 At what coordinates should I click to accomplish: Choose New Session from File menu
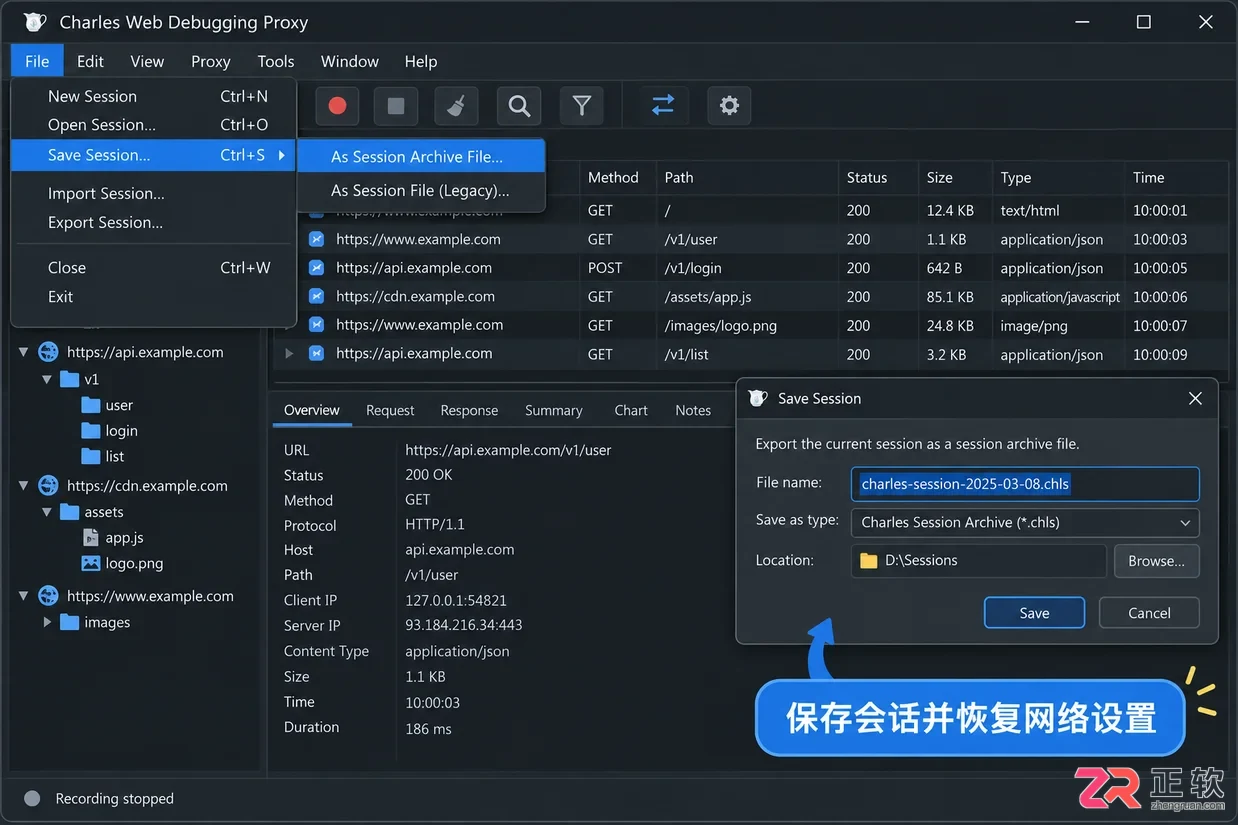point(154,96)
